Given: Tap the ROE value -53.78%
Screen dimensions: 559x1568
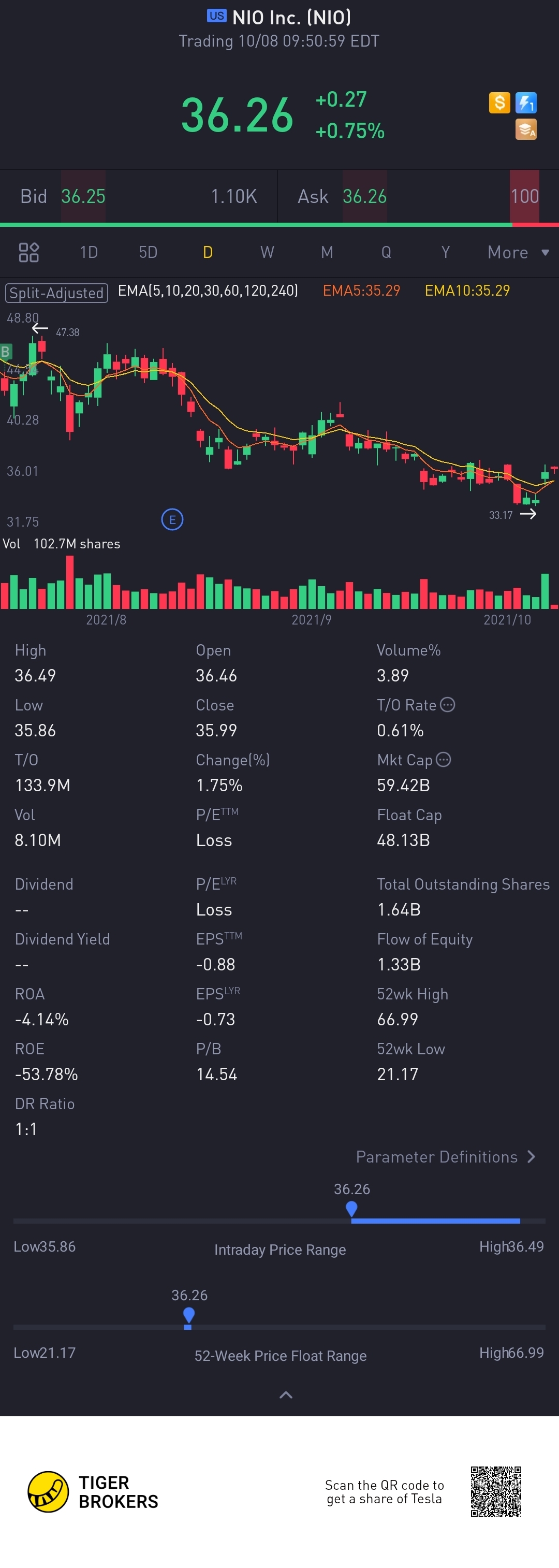Looking at the screenshot, I should pos(46,1074).
